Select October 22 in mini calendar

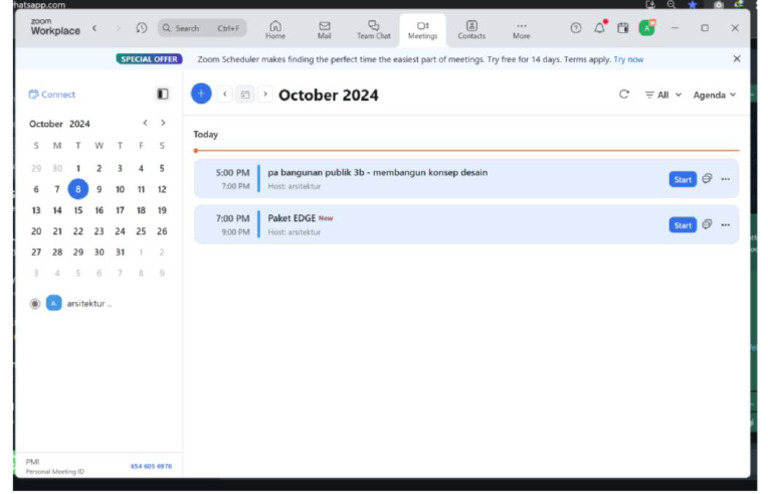coord(78,231)
